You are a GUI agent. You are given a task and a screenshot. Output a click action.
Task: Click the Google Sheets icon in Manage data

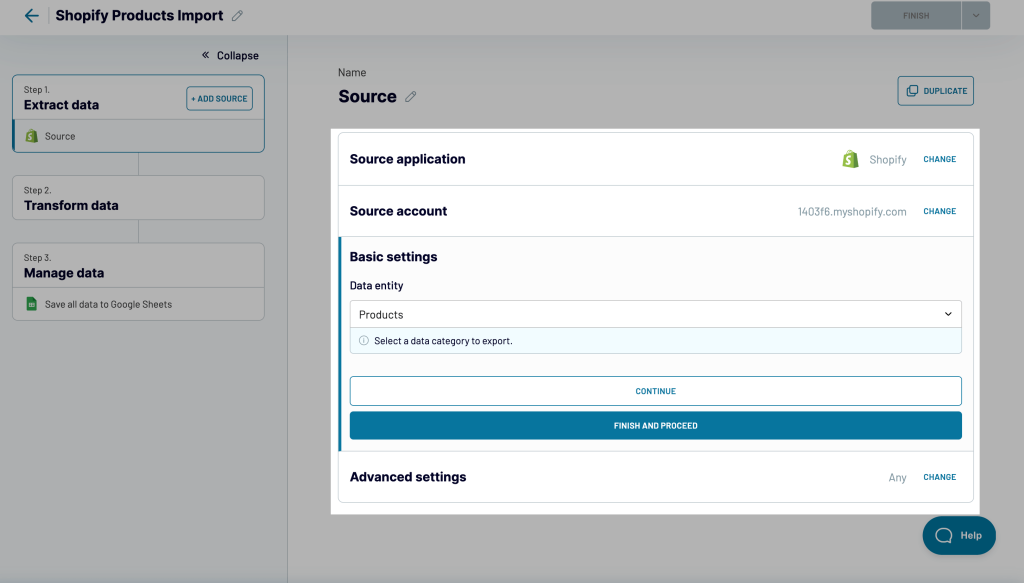click(x=31, y=304)
